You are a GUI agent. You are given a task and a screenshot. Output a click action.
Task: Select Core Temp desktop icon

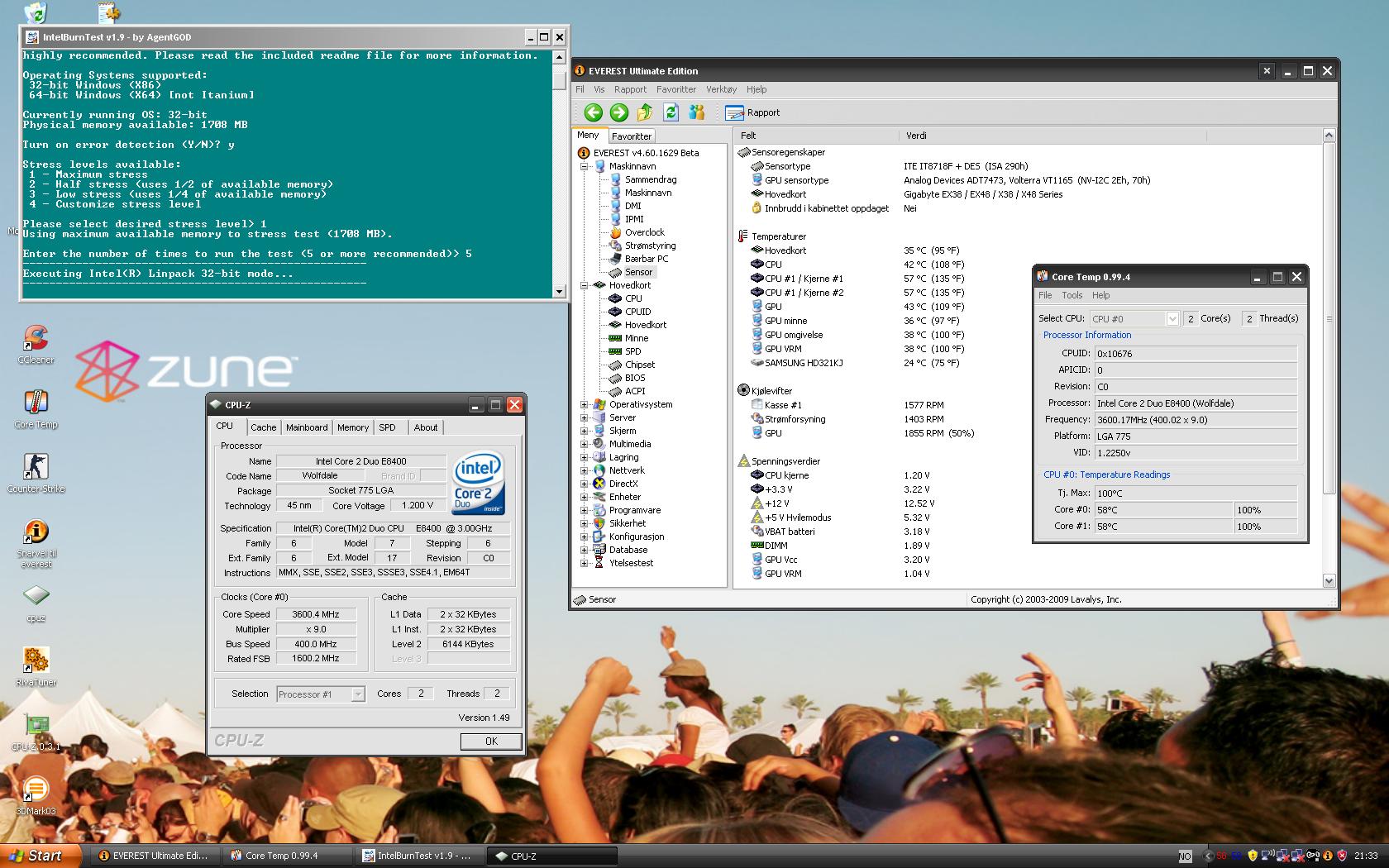[36, 409]
